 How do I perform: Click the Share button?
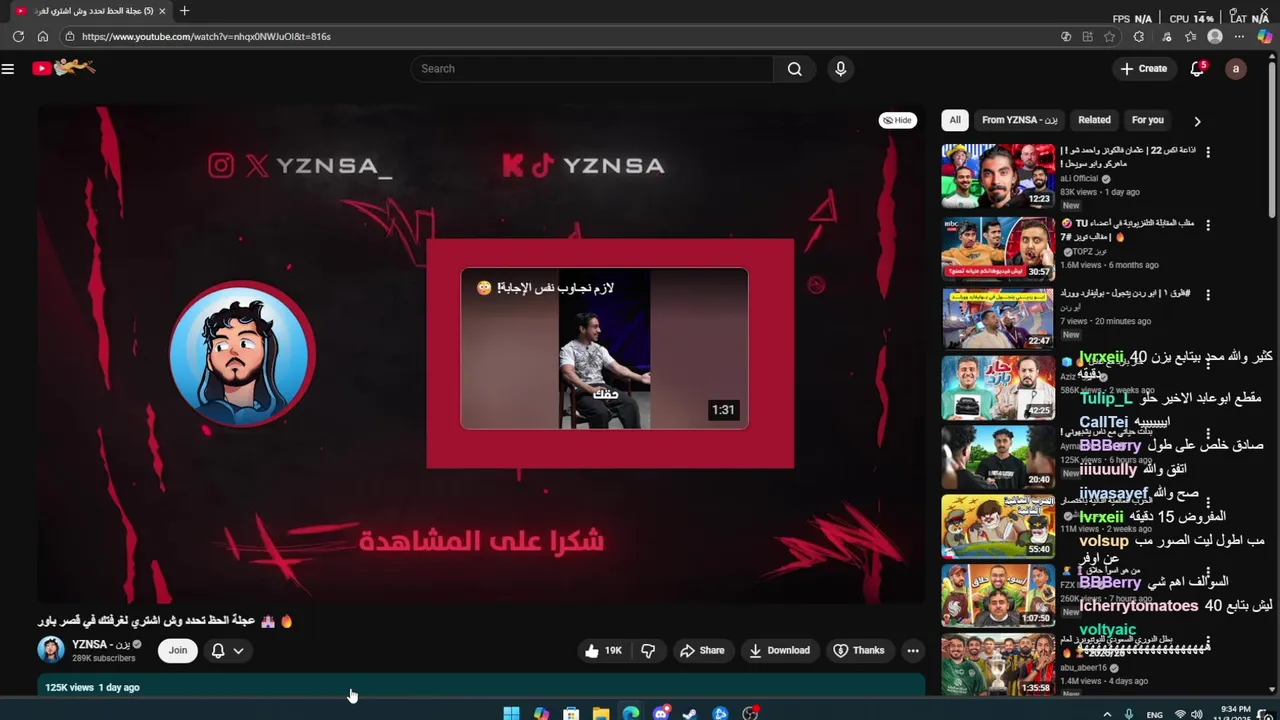click(x=702, y=650)
